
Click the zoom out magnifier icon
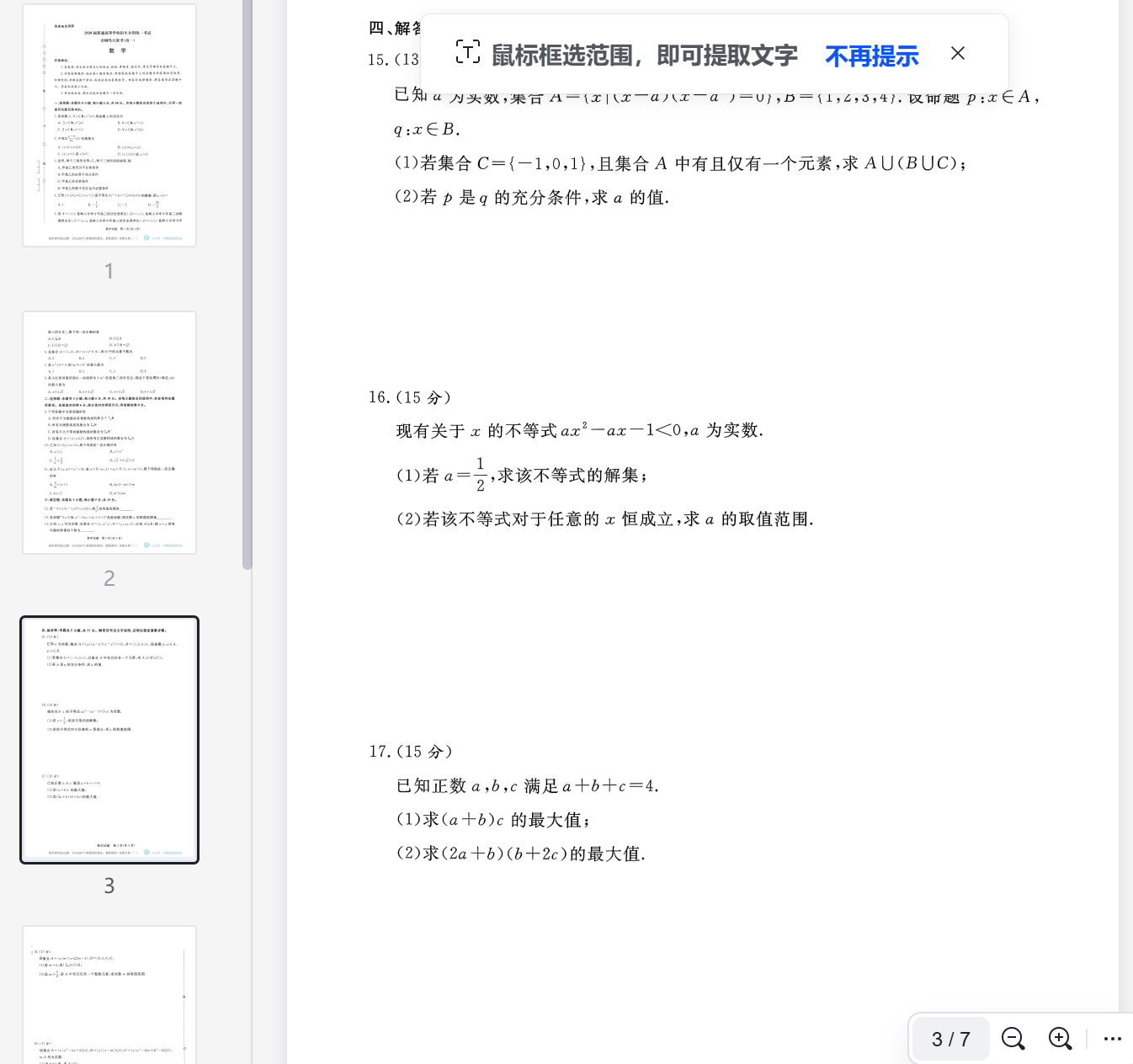1013,1039
